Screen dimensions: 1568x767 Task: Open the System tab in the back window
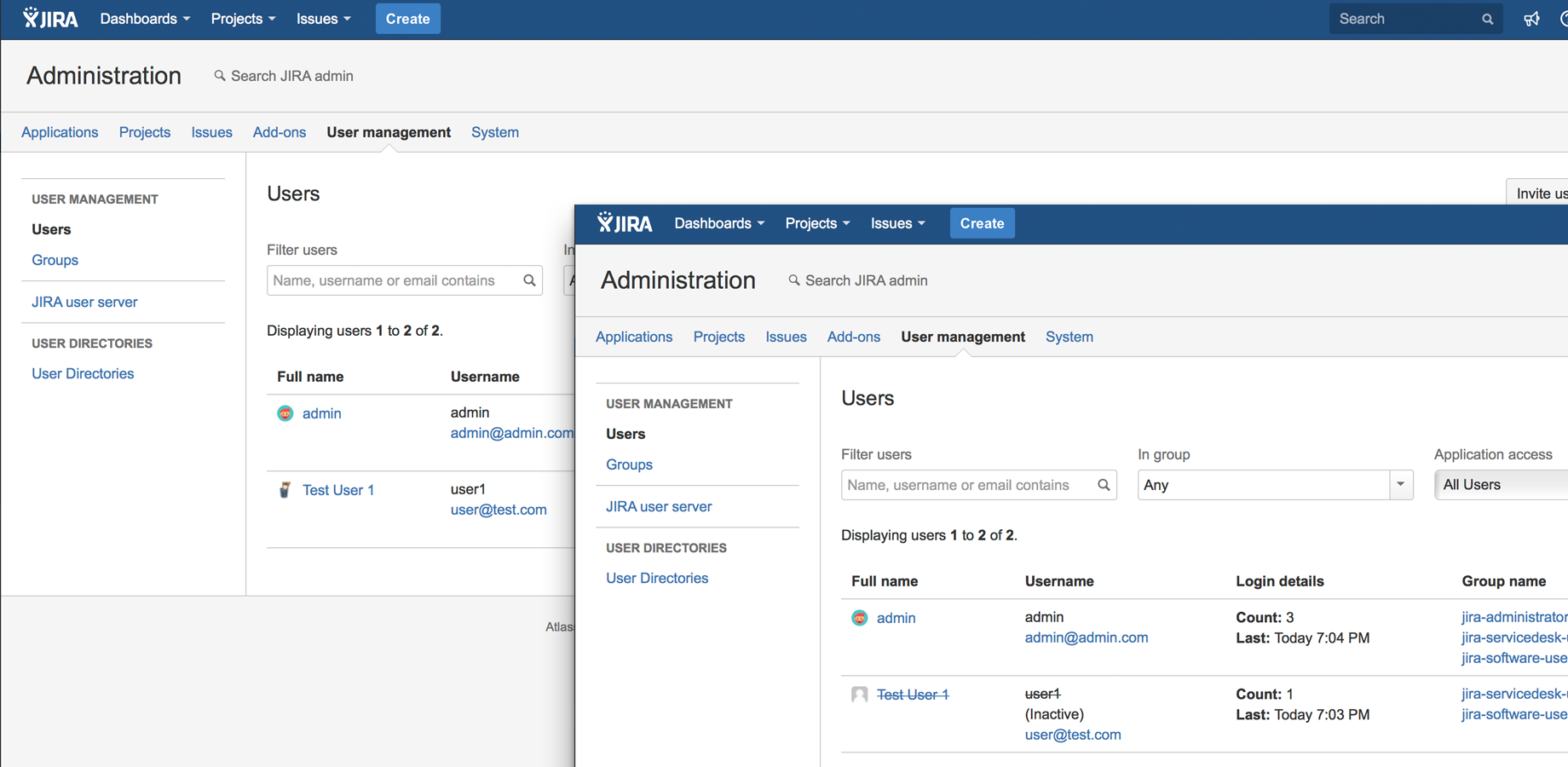click(495, 132)
